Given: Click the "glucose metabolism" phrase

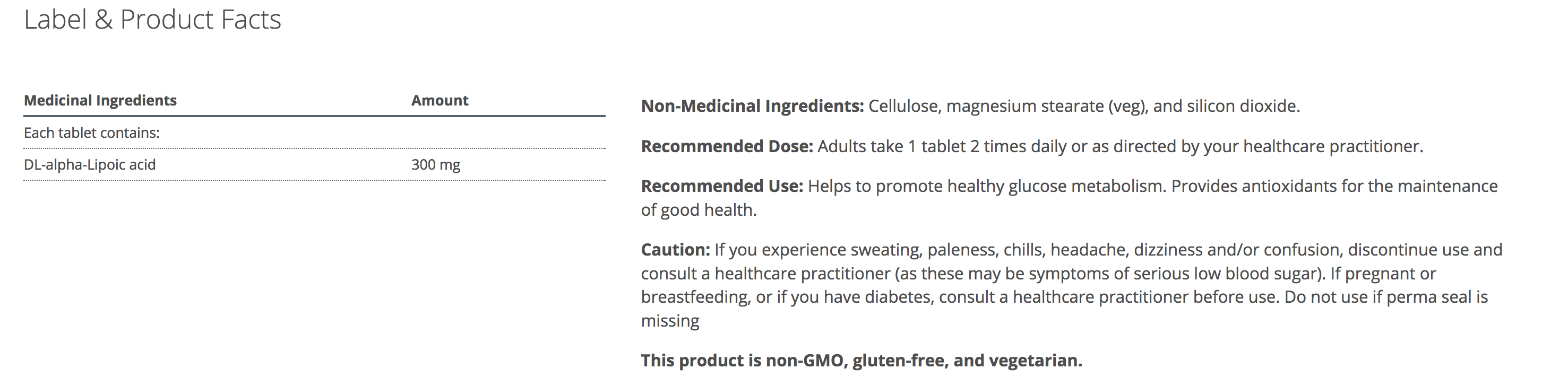Looking at the screenshot, I should pos(1085,186).
